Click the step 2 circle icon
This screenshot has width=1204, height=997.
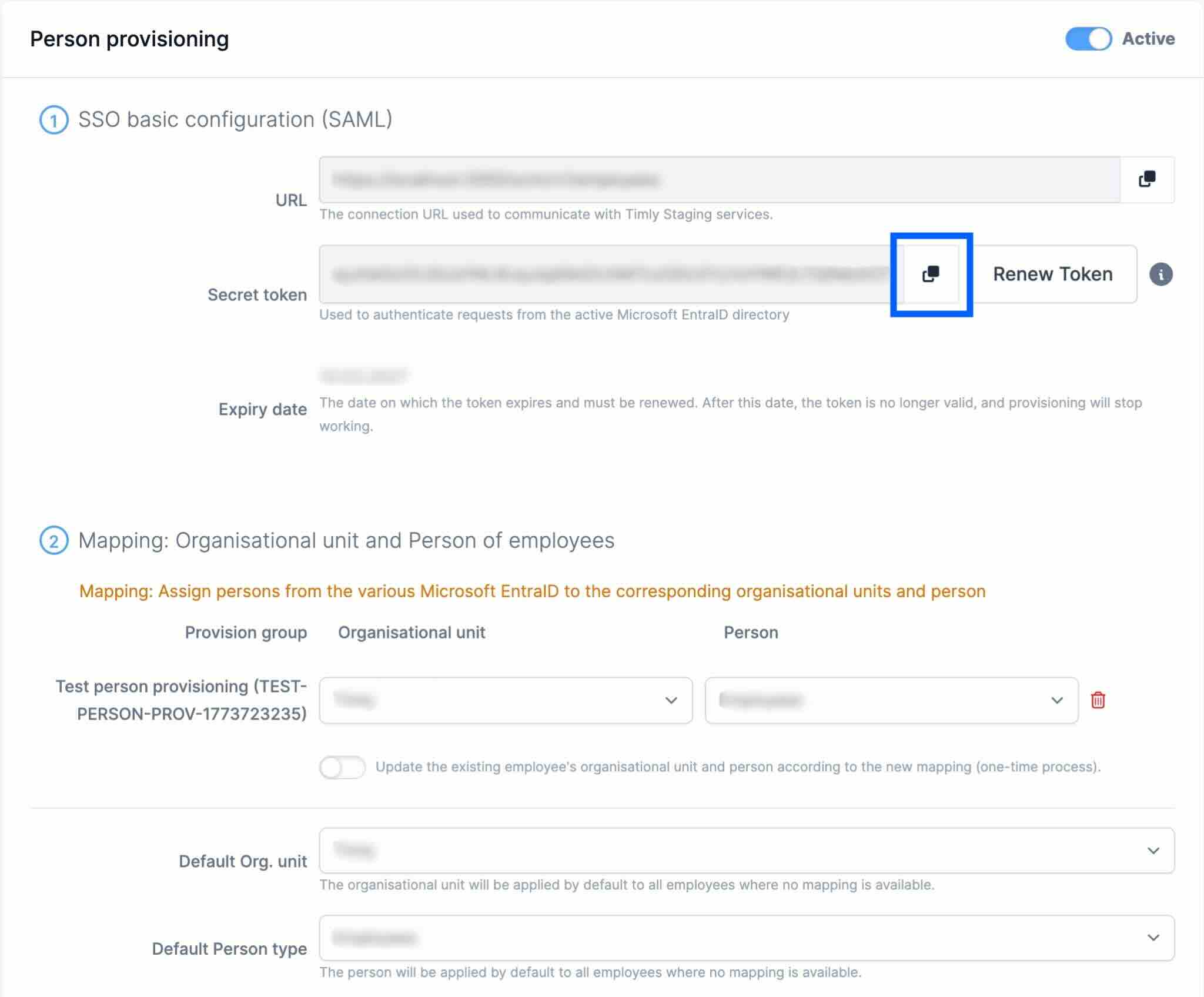point(53,541)
